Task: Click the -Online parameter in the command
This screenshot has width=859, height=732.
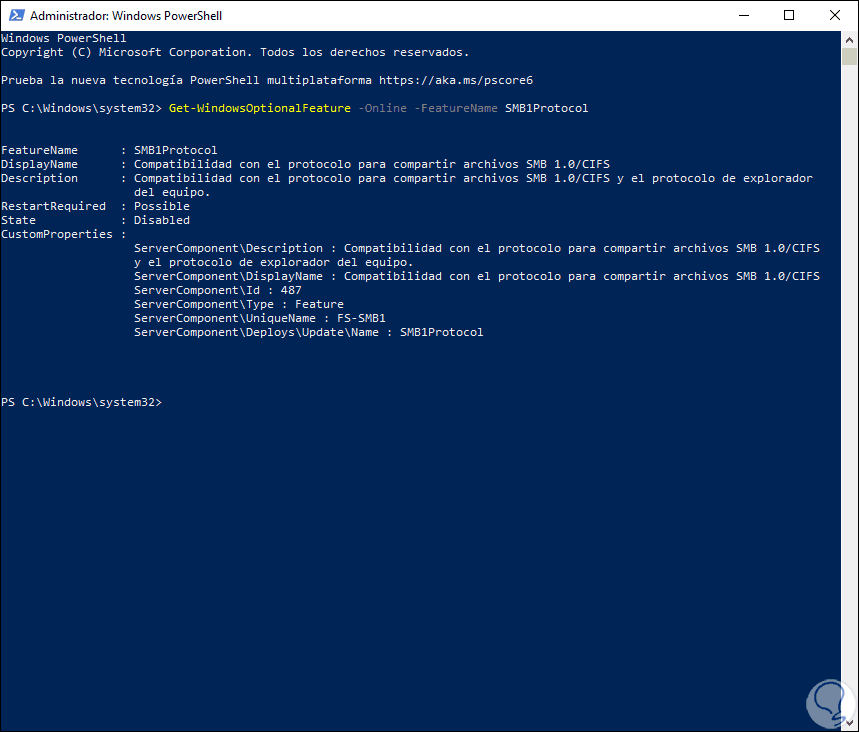Action: 381,108
